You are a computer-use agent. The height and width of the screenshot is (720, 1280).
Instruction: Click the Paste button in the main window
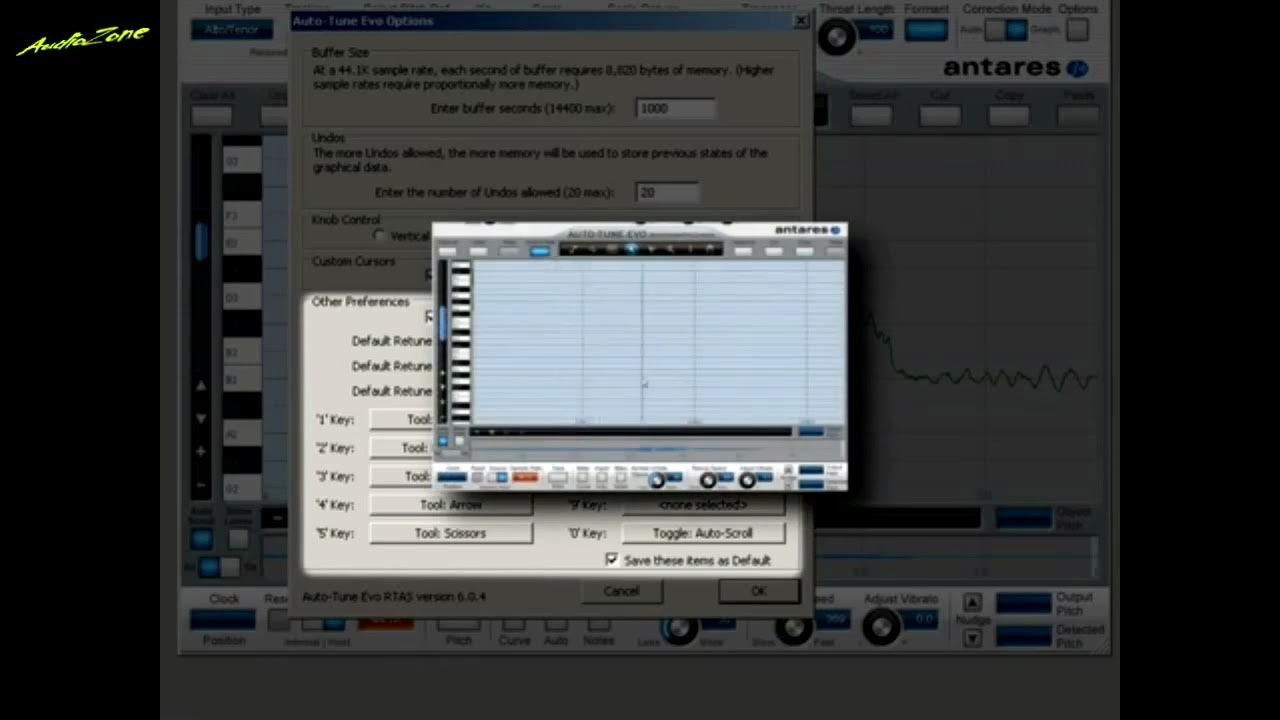tap(1078, 115)
